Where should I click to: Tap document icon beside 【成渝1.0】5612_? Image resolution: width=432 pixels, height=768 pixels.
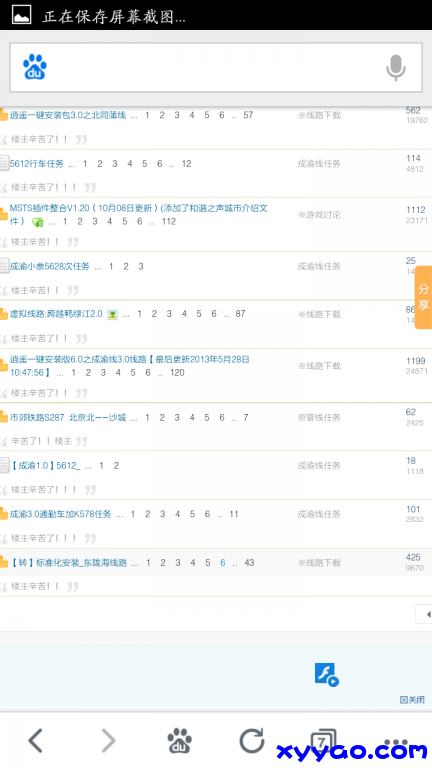tap(4, 465)
